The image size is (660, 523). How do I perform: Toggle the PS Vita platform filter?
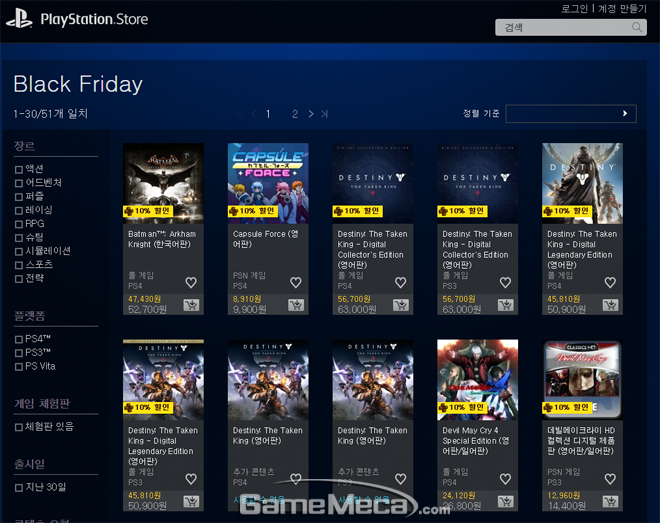[x=19, y=366]
